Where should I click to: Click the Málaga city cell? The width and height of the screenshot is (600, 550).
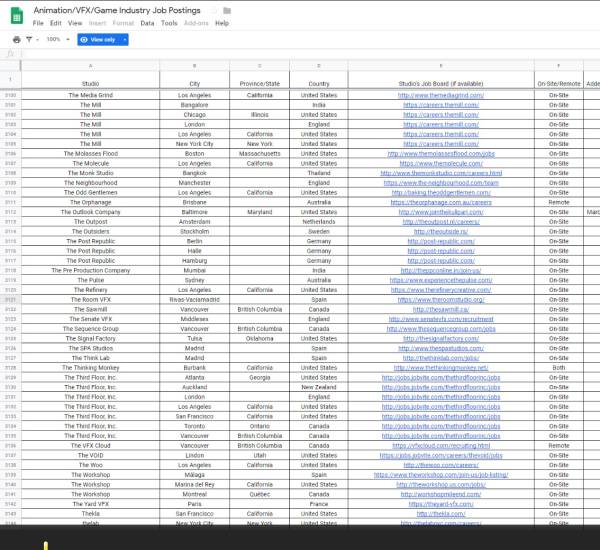[194, 475]
